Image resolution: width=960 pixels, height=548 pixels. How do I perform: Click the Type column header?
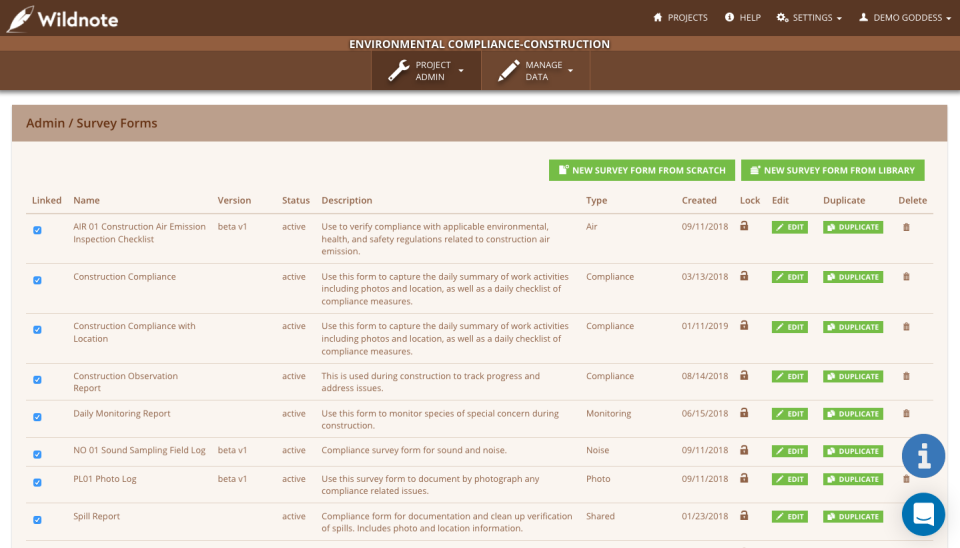(596, 200)
